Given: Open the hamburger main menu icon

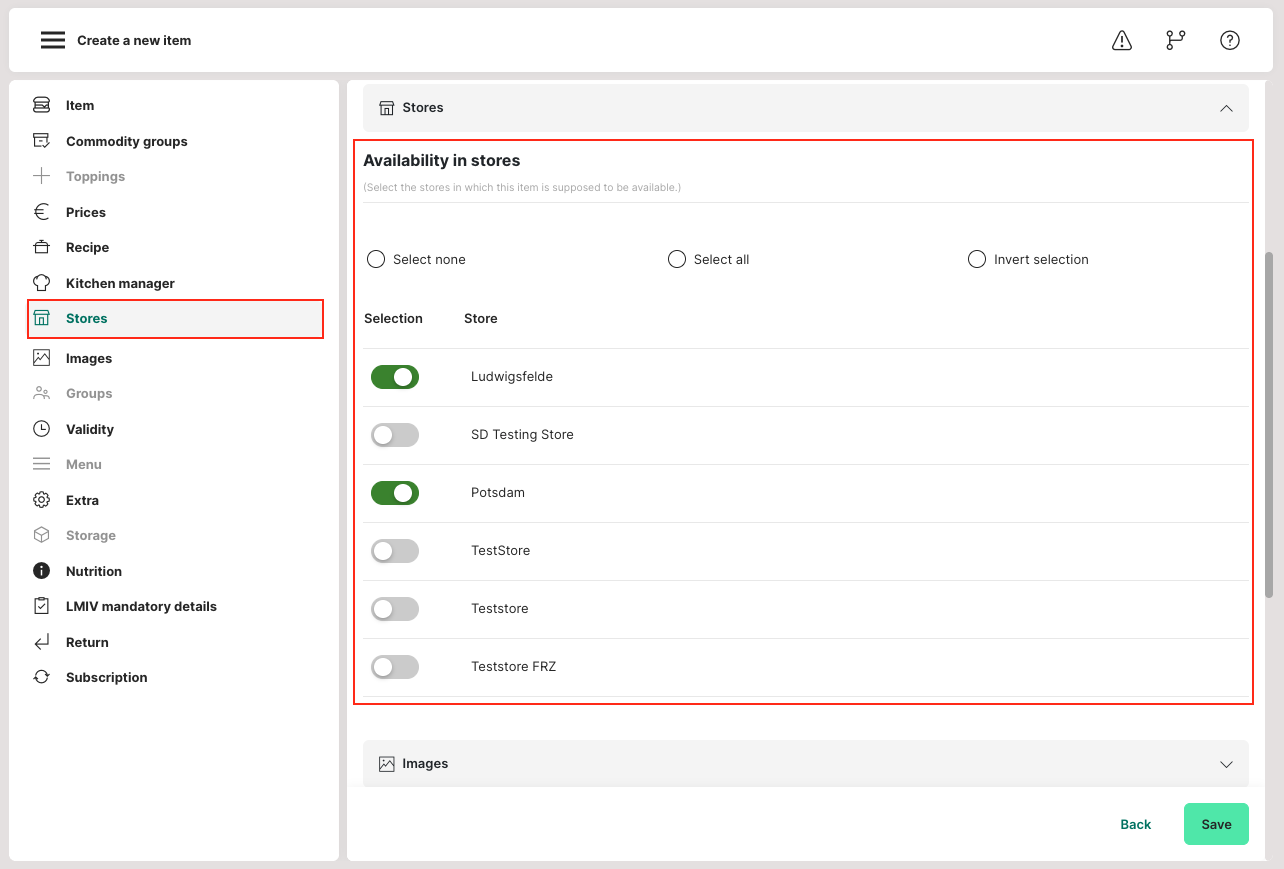Looking at the screenshot, I should pyautogui.click(x=52, y=40).
